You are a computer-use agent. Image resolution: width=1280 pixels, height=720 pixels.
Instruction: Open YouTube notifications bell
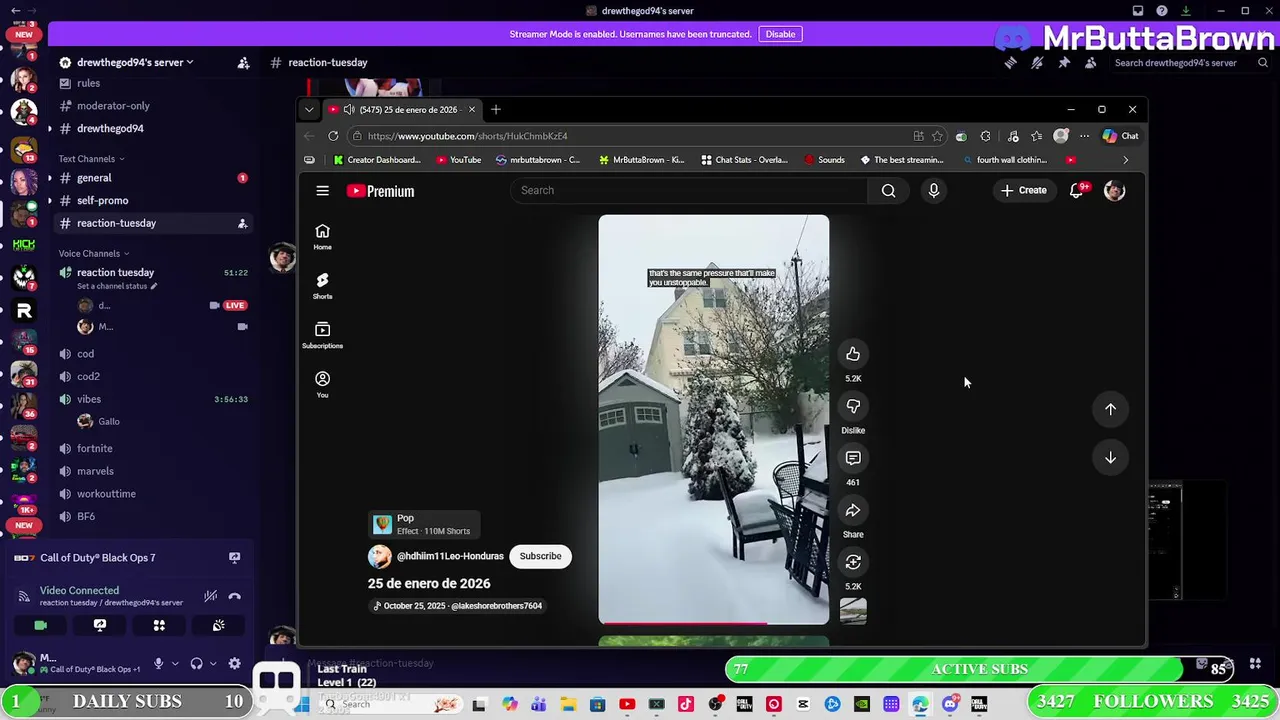click(x=1077, y=191)
